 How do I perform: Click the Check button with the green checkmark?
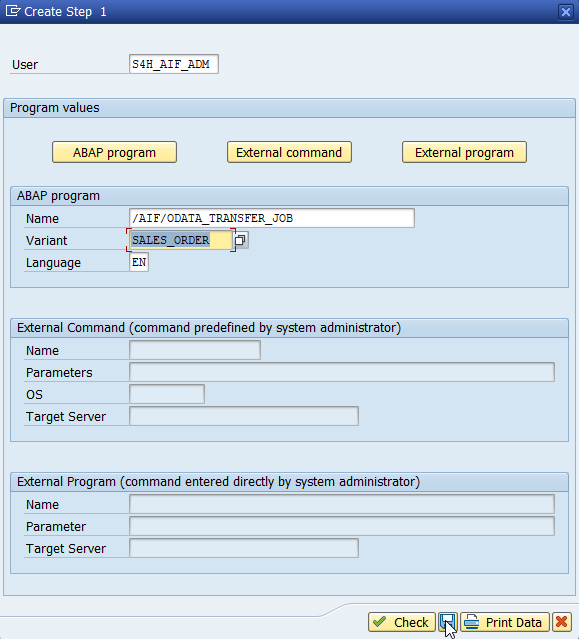click(402, 622)
